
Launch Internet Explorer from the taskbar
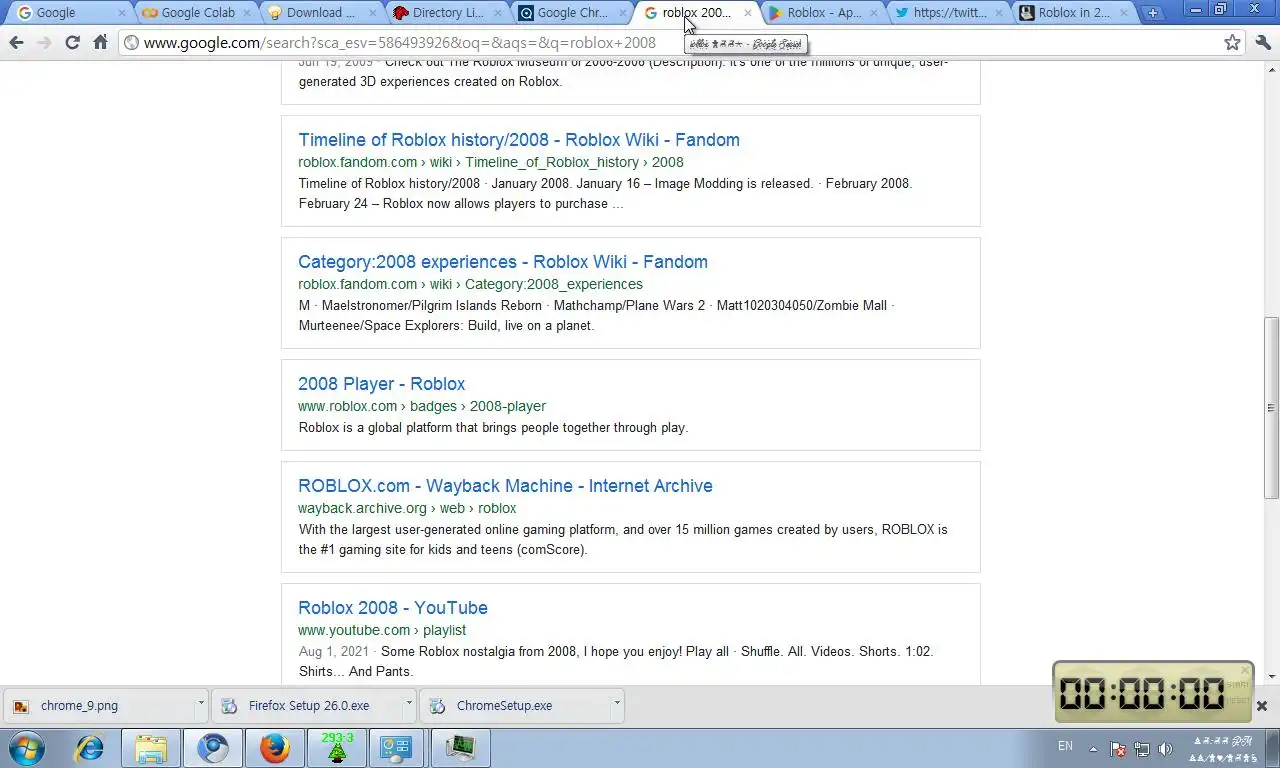(x=90, y=748)
